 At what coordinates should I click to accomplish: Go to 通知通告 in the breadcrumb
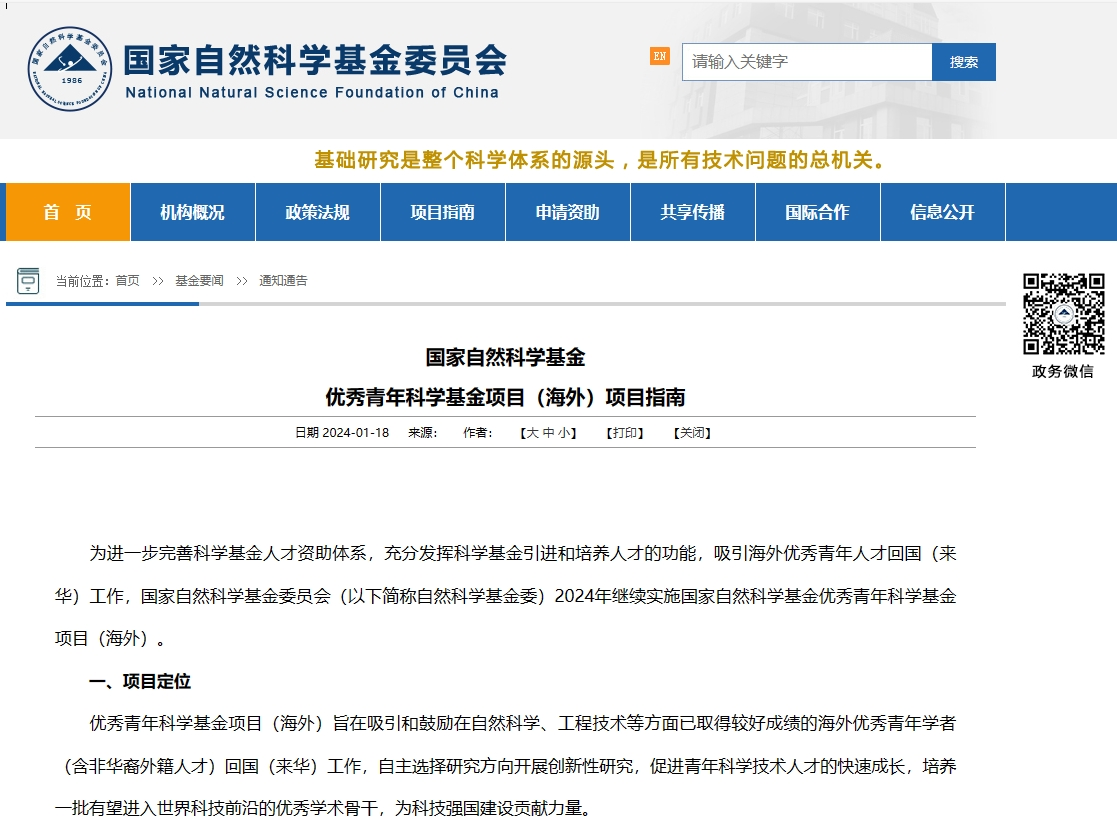(284, 281)
